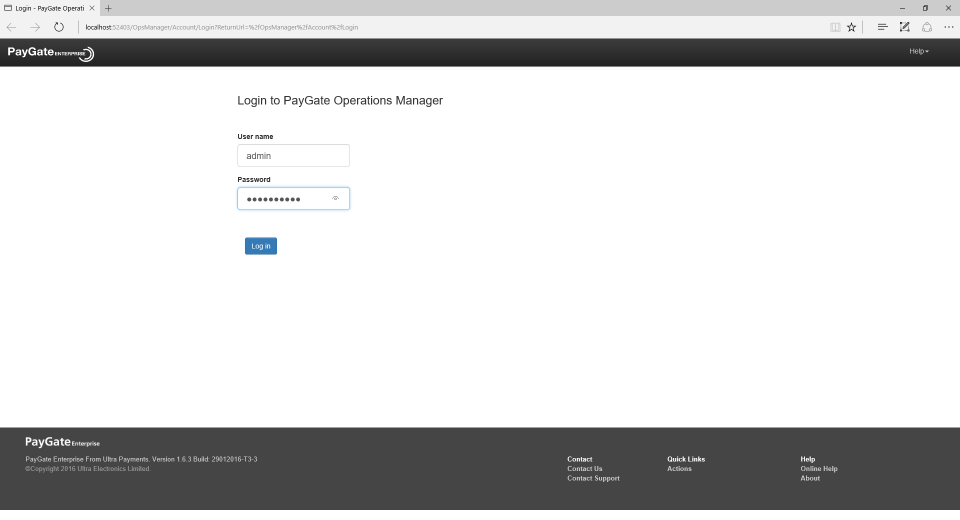
Task: Click the footer PayGate Enterprise logo
Action: (x=62, y=442)
